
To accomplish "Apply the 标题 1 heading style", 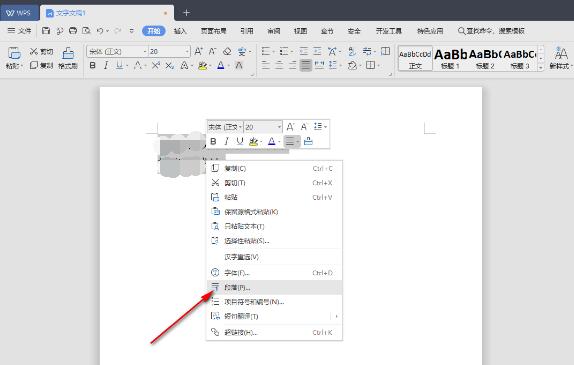I will pos(450,58).
